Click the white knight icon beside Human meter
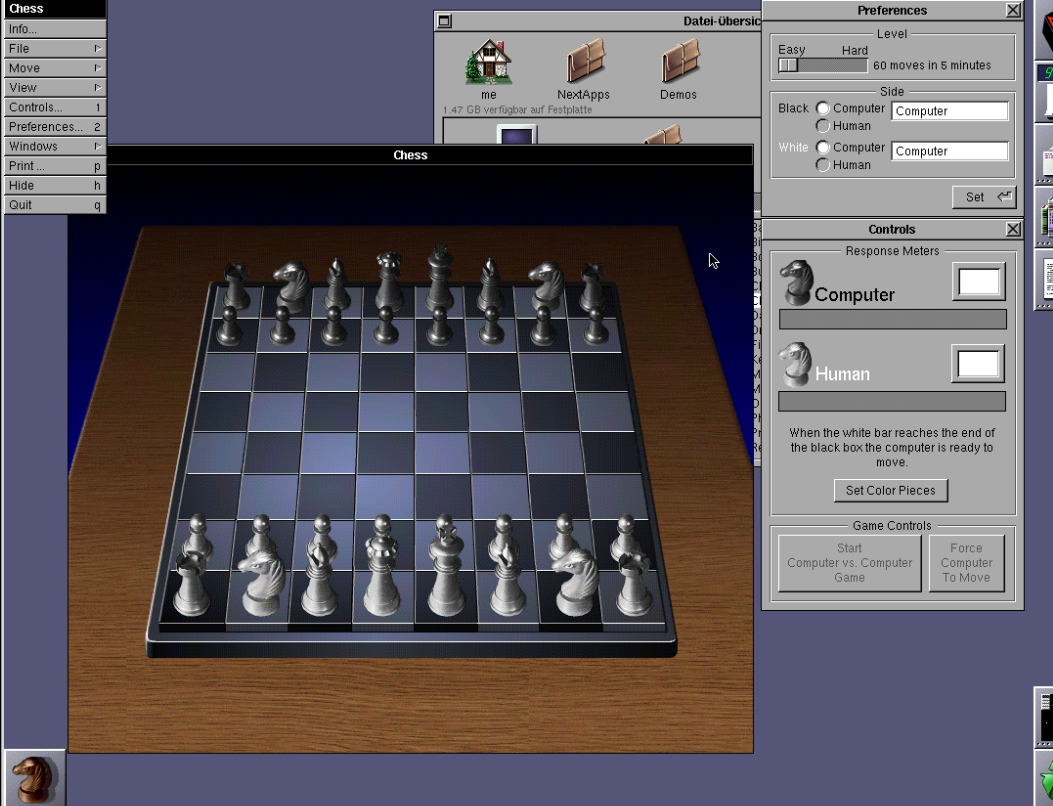1053x806 pixels. coord(797,364)
